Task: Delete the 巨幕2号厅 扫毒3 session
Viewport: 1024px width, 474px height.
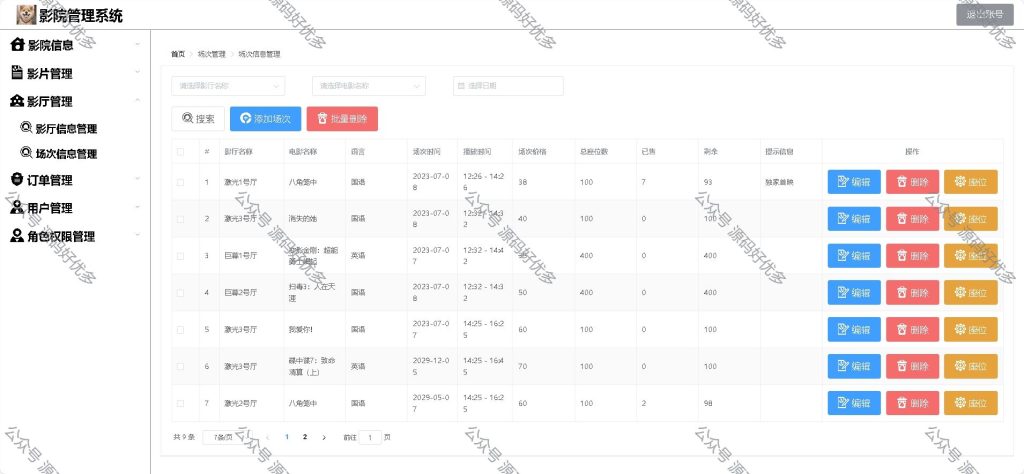Action: (912, 292)
